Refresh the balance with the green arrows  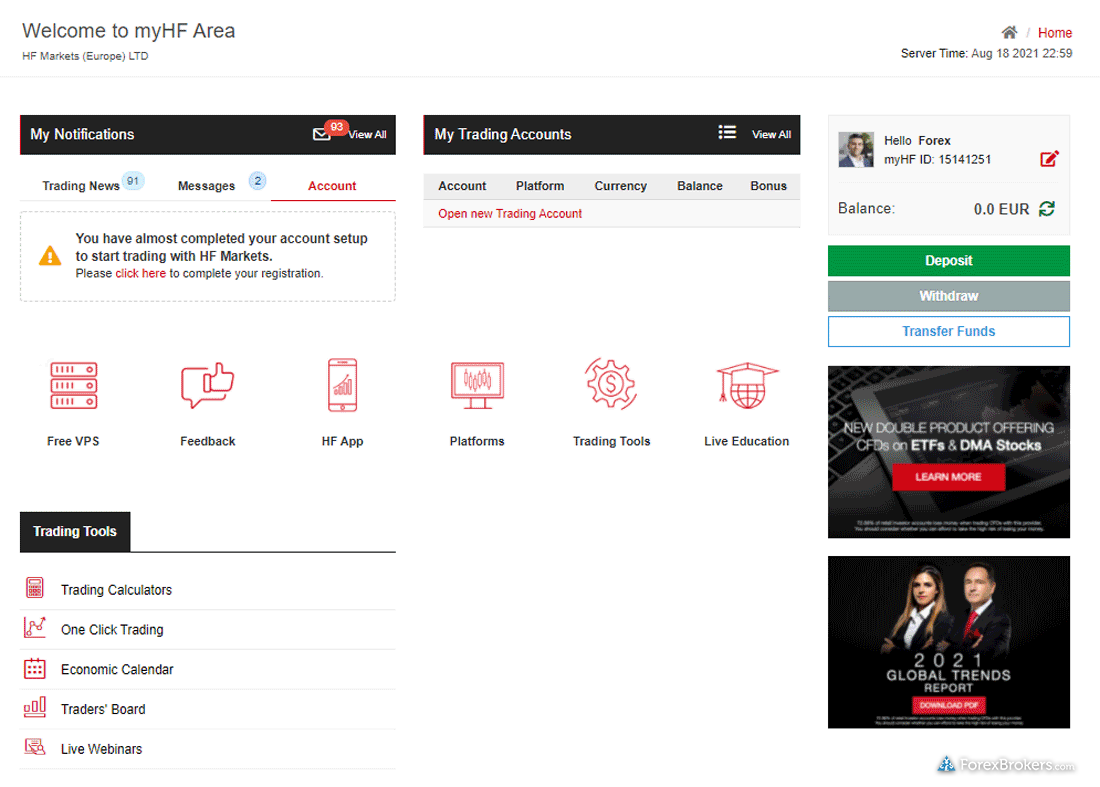[1047, 208]
